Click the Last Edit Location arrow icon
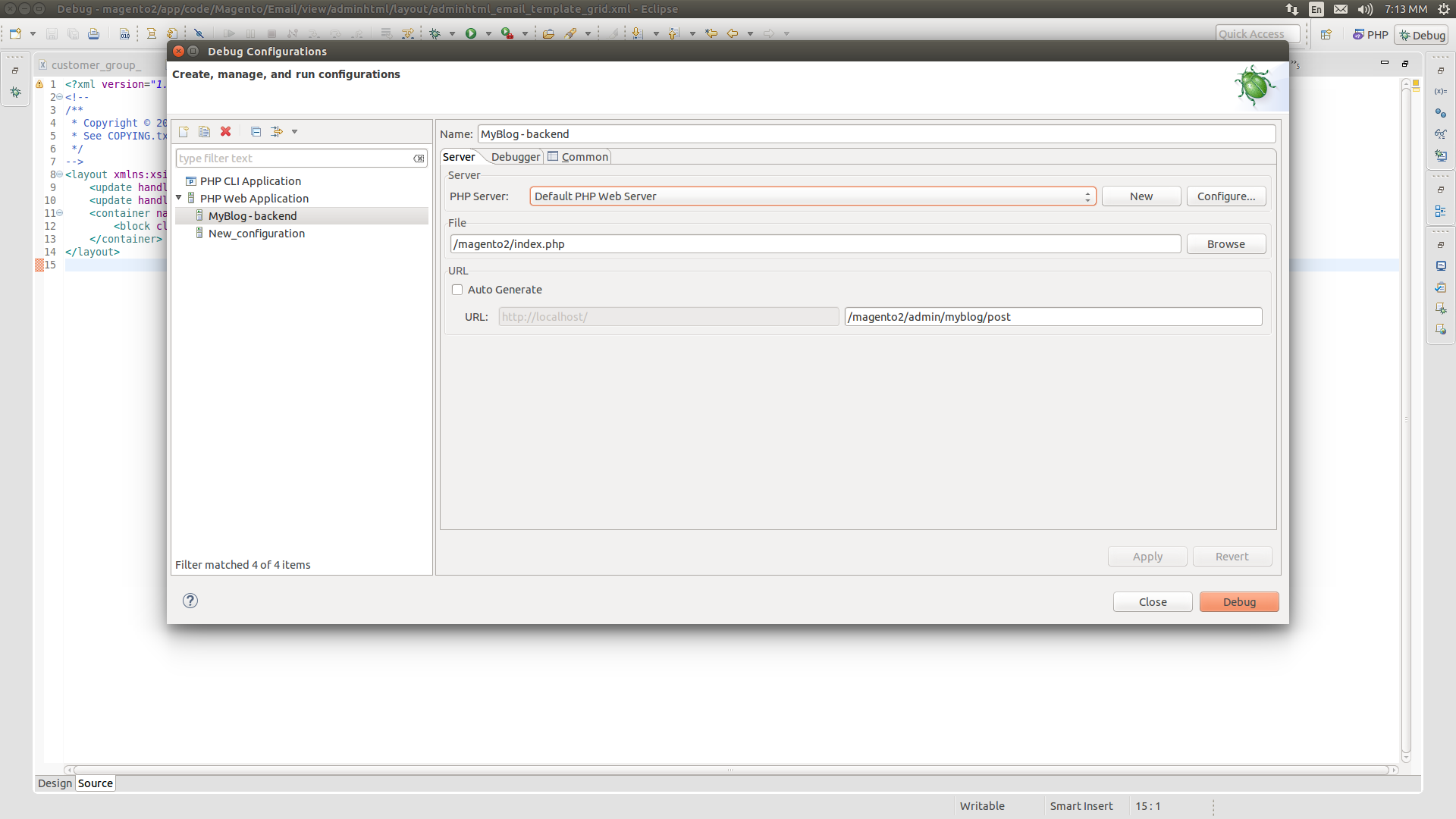This screenshot has height=819, width=1456. tap(711, 33)
